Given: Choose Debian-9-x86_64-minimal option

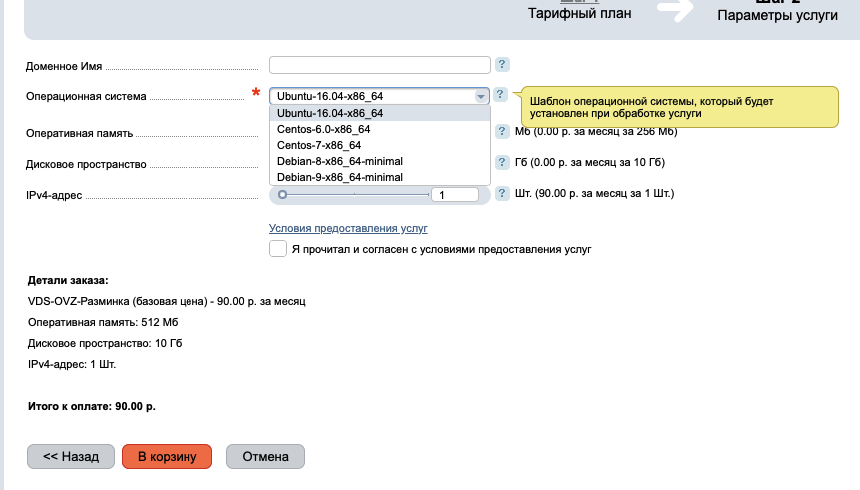Looking at the screenshot, I should (339, 177).
